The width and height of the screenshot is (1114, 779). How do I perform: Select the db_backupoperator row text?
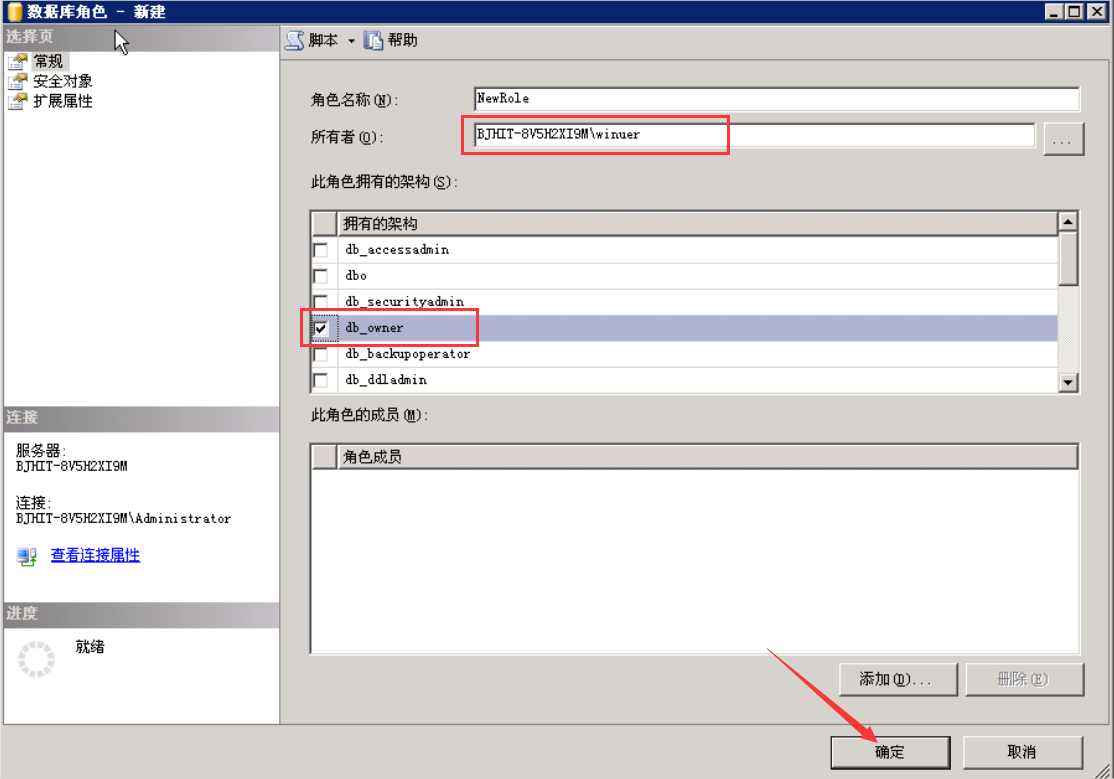[x=408, y=354]
